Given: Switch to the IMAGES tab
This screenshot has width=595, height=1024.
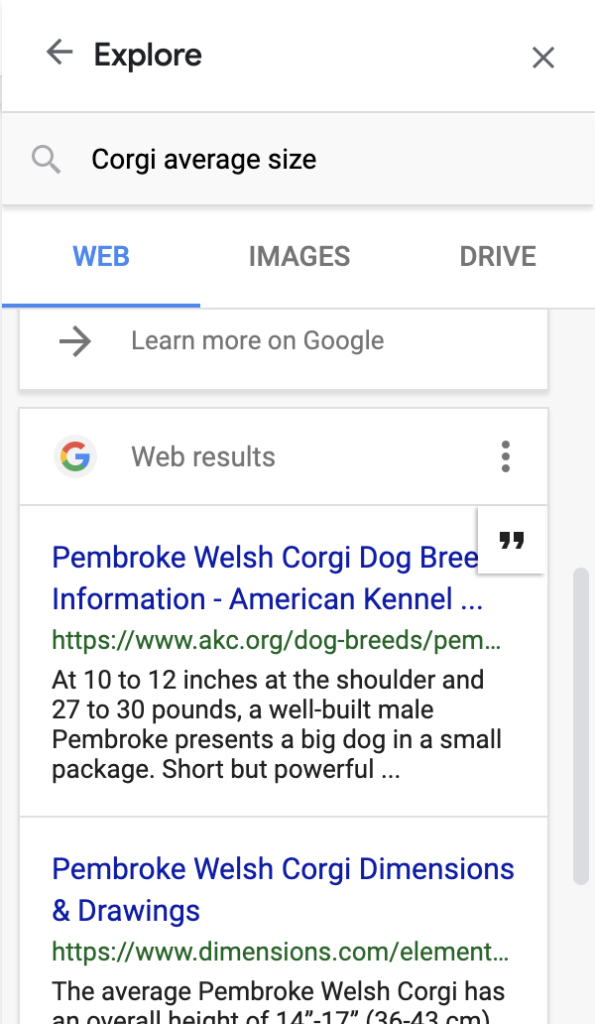Looking at the screenshot, I should coord(299,256).
